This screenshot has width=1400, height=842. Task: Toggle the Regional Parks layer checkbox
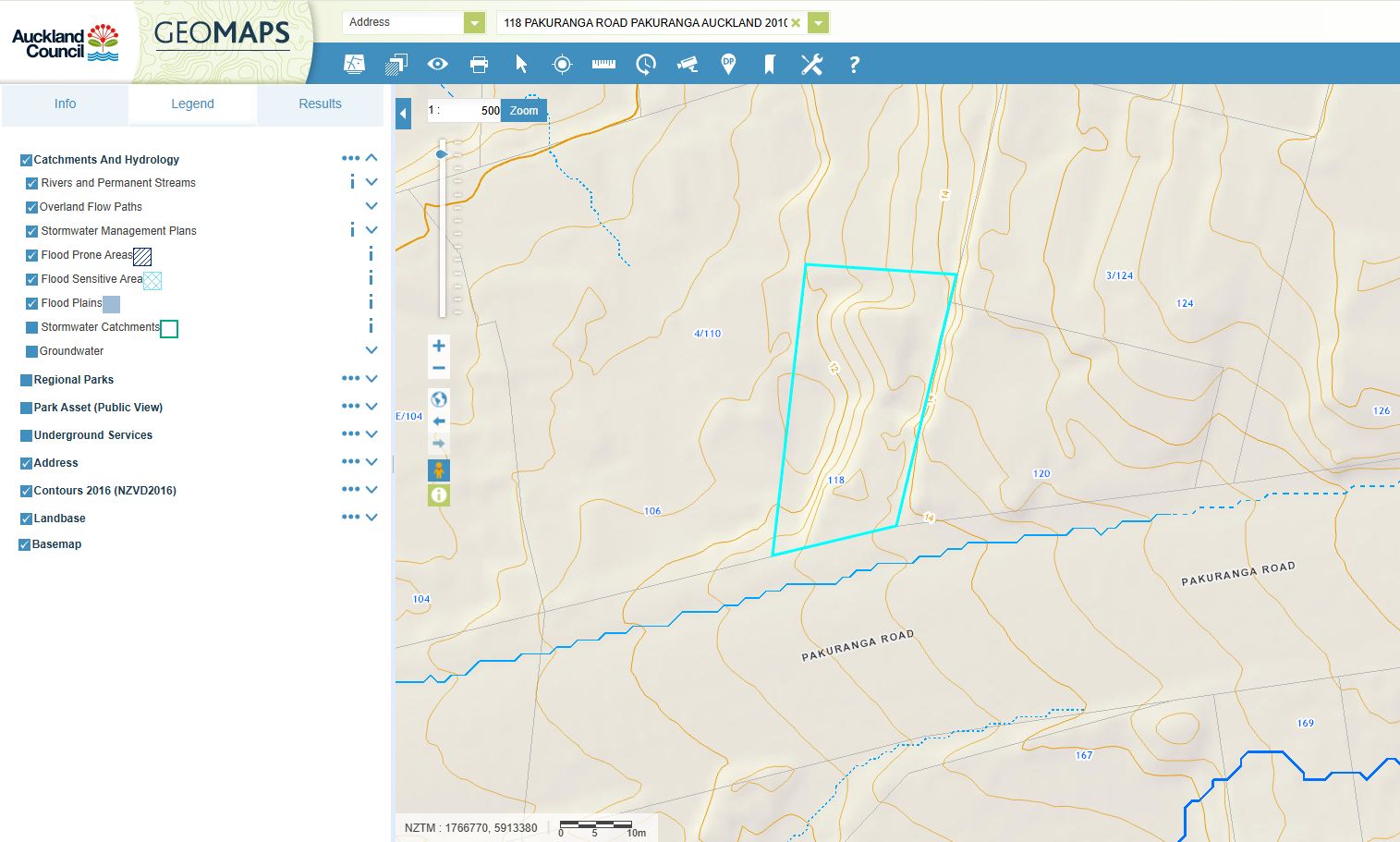click(x=26, y=380)
